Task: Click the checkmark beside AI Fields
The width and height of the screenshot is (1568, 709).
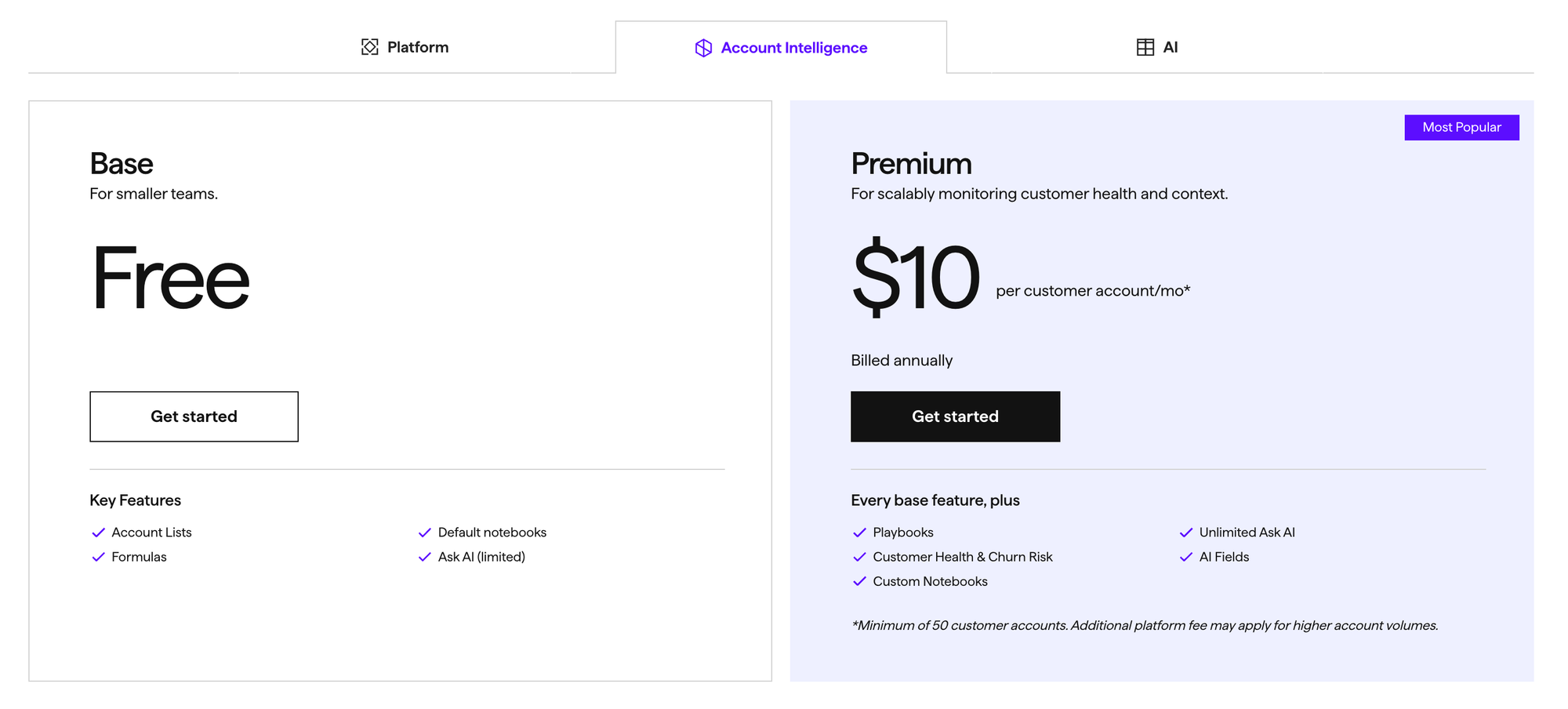Action: 1185,557
